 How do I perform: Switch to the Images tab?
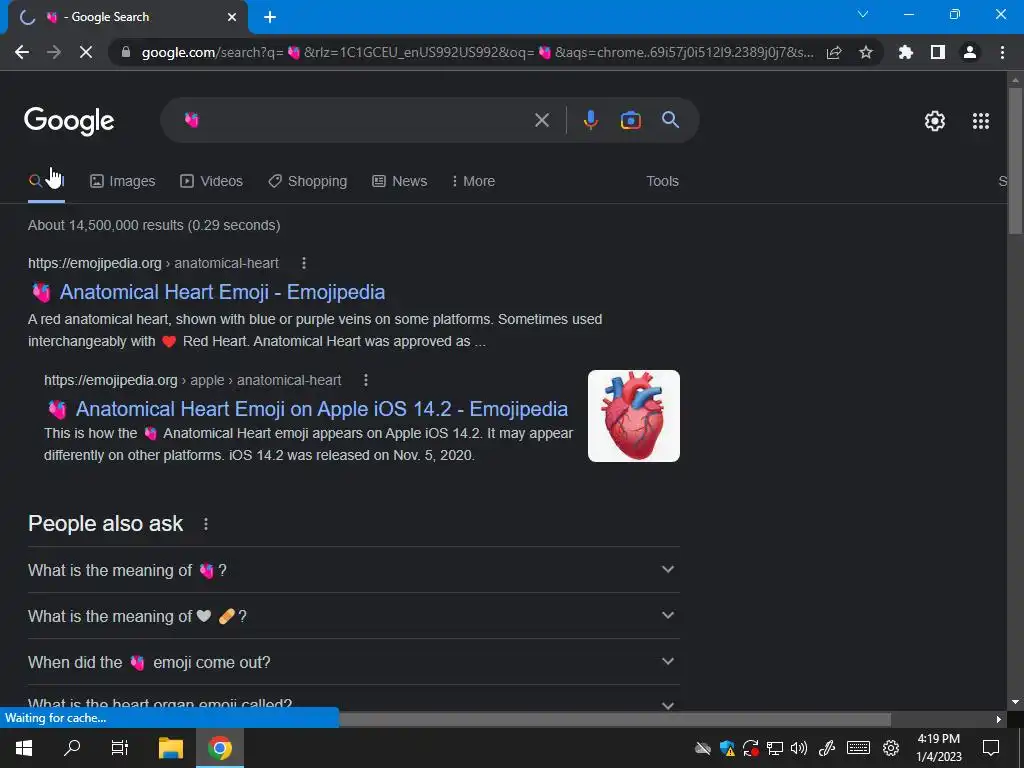click(x=123, y=181)
